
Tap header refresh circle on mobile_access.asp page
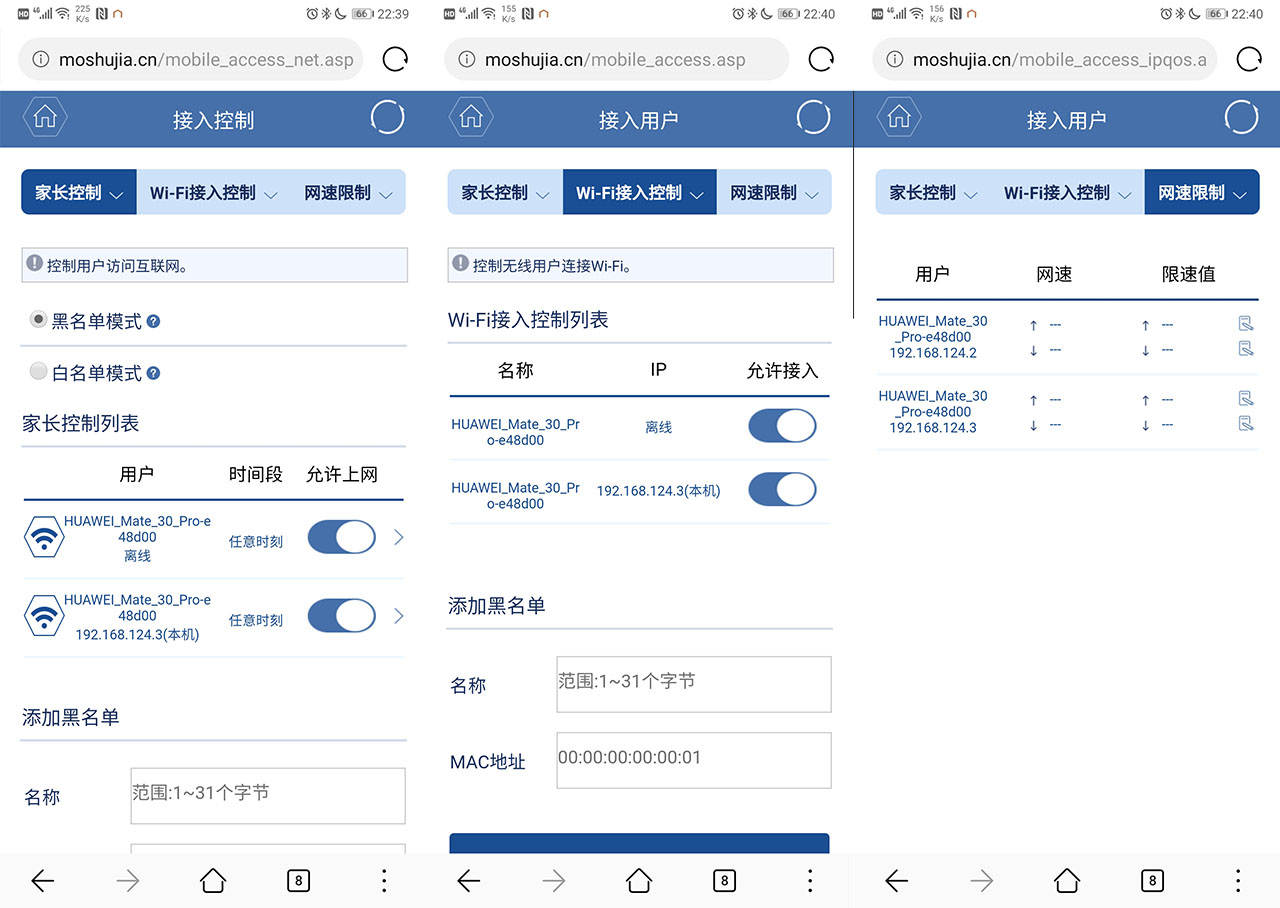[813, 117]
